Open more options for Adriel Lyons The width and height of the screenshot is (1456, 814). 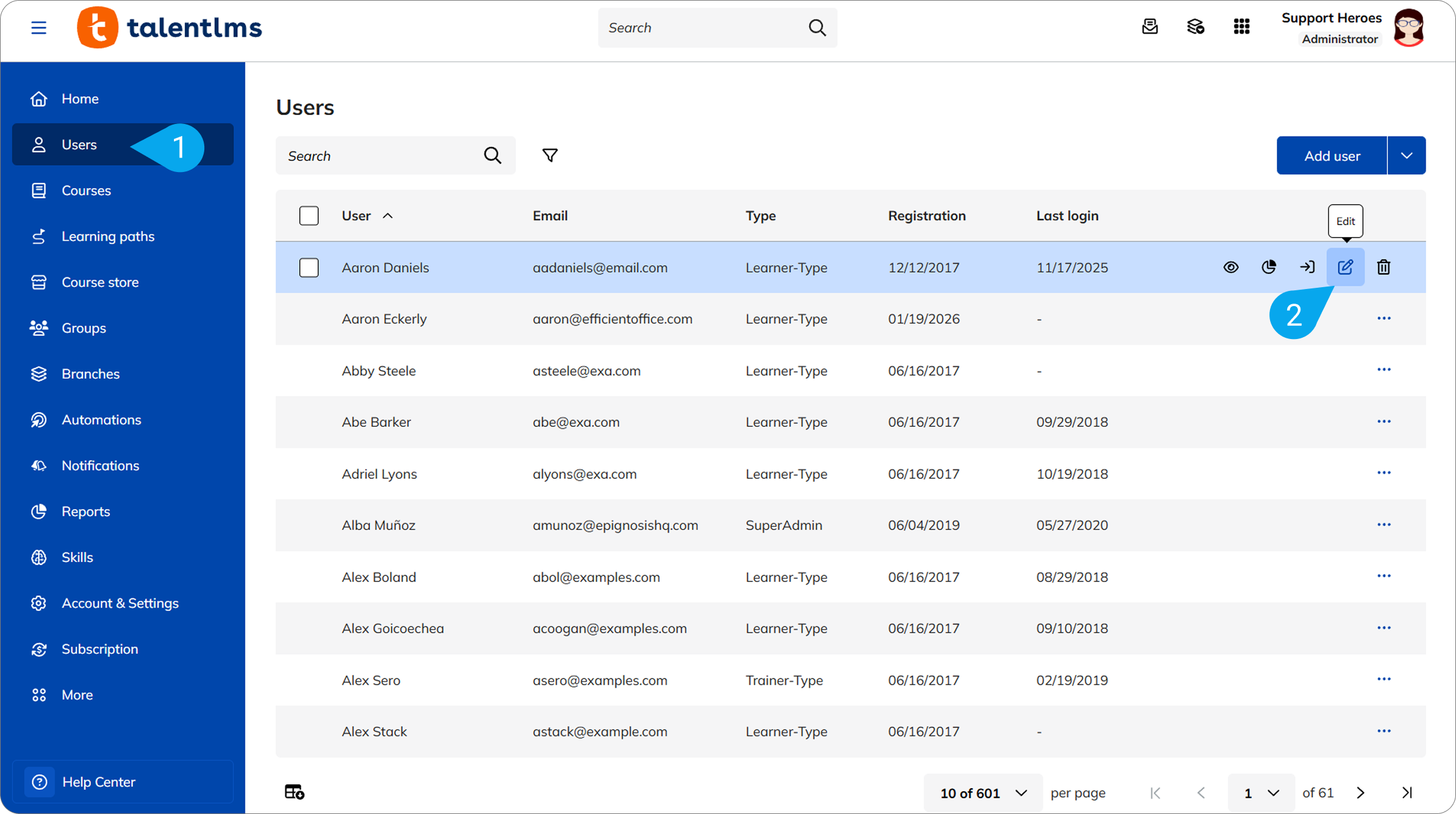pyautogui.click(x=1384, y=473)
